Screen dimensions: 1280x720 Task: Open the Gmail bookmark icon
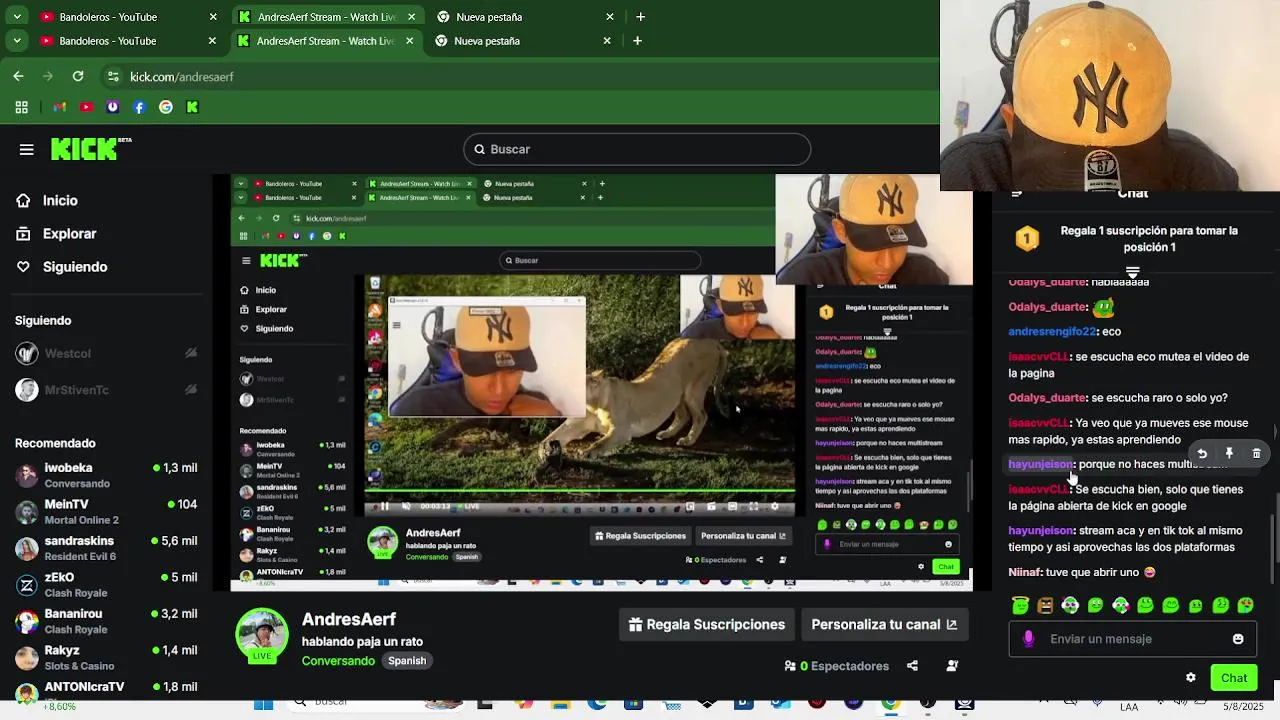(x=60, y=107)
